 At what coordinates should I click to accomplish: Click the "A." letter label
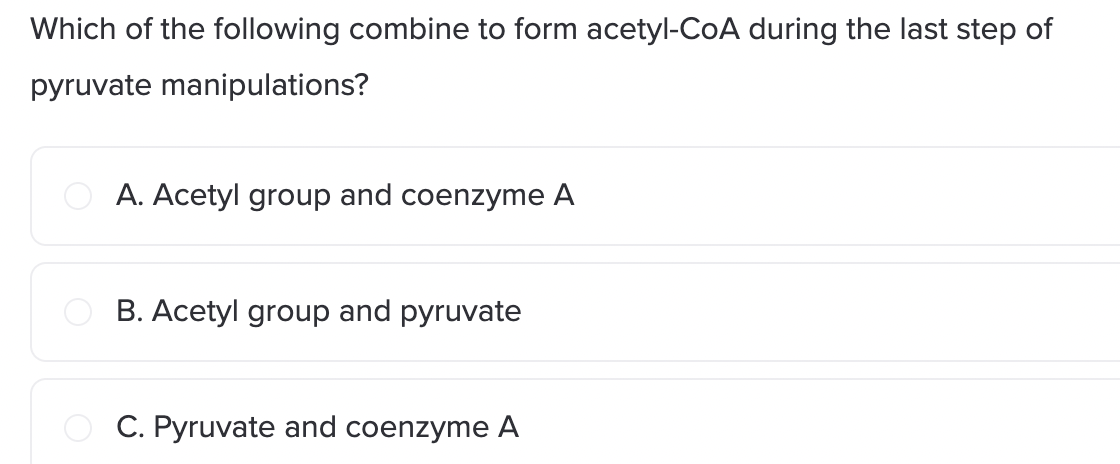pos(130,196)
